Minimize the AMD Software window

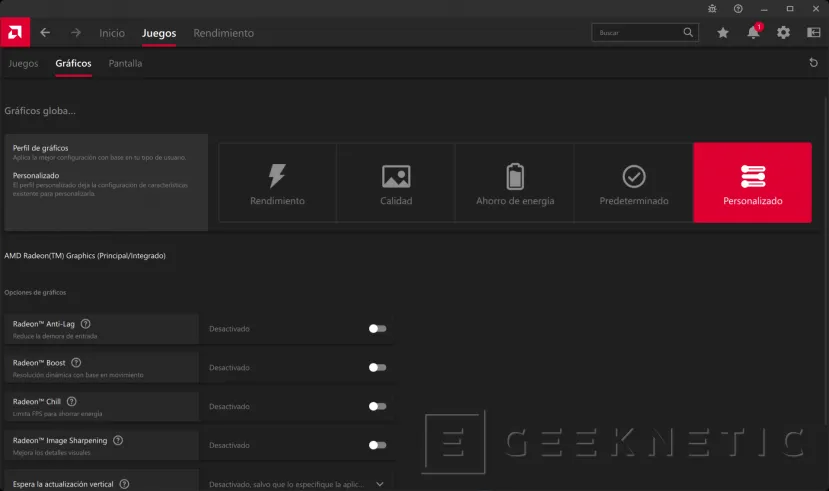[764, 9]
